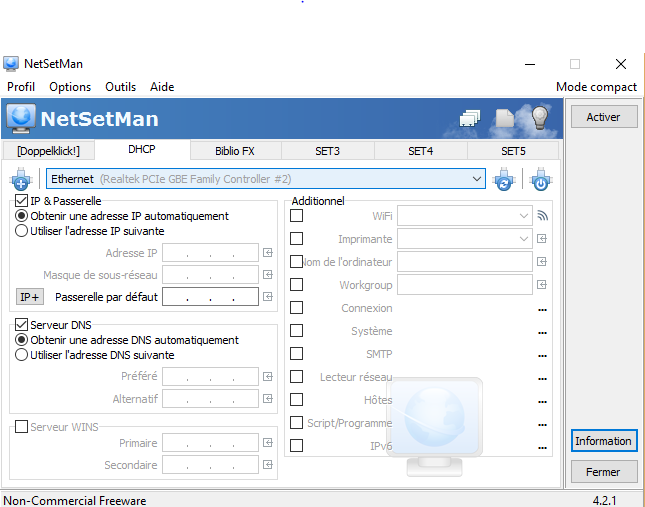Switch to Mode compact
The image size is (645, 507).
tap(596, 87)
